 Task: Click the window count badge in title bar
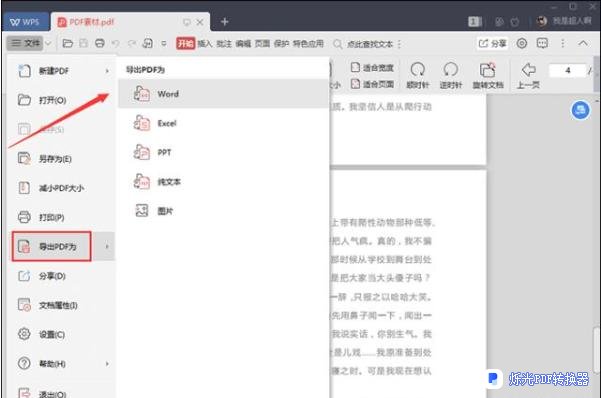click(475, 21)
